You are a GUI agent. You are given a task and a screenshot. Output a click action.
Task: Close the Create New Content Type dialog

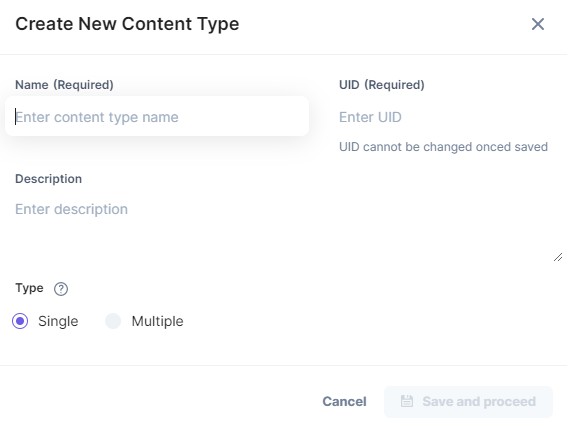tap(538, 24)
